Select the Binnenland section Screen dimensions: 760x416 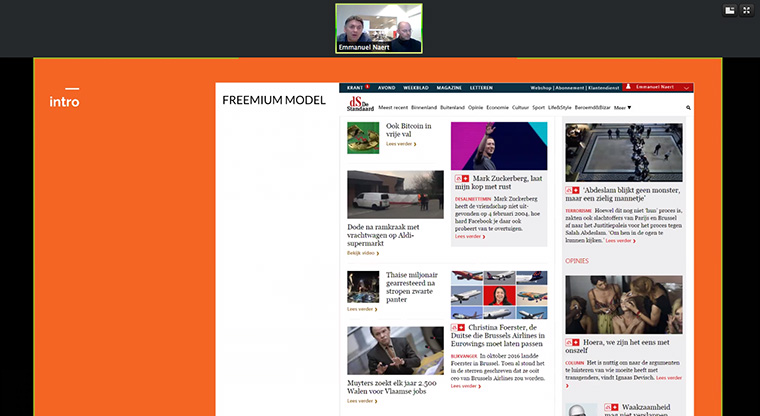pyautogui.click(x=424, y=108)
